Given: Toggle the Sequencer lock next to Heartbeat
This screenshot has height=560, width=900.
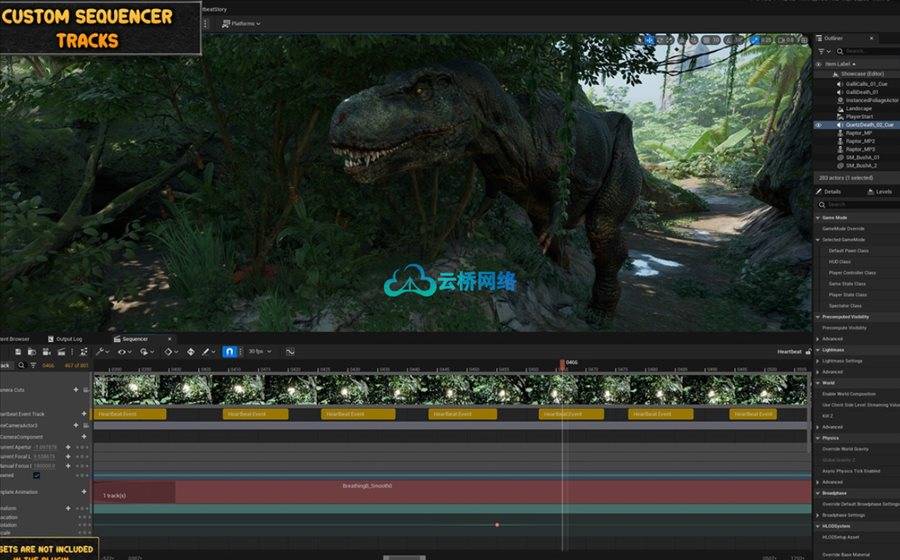Looking at the screenshot, I should point(809,351).
